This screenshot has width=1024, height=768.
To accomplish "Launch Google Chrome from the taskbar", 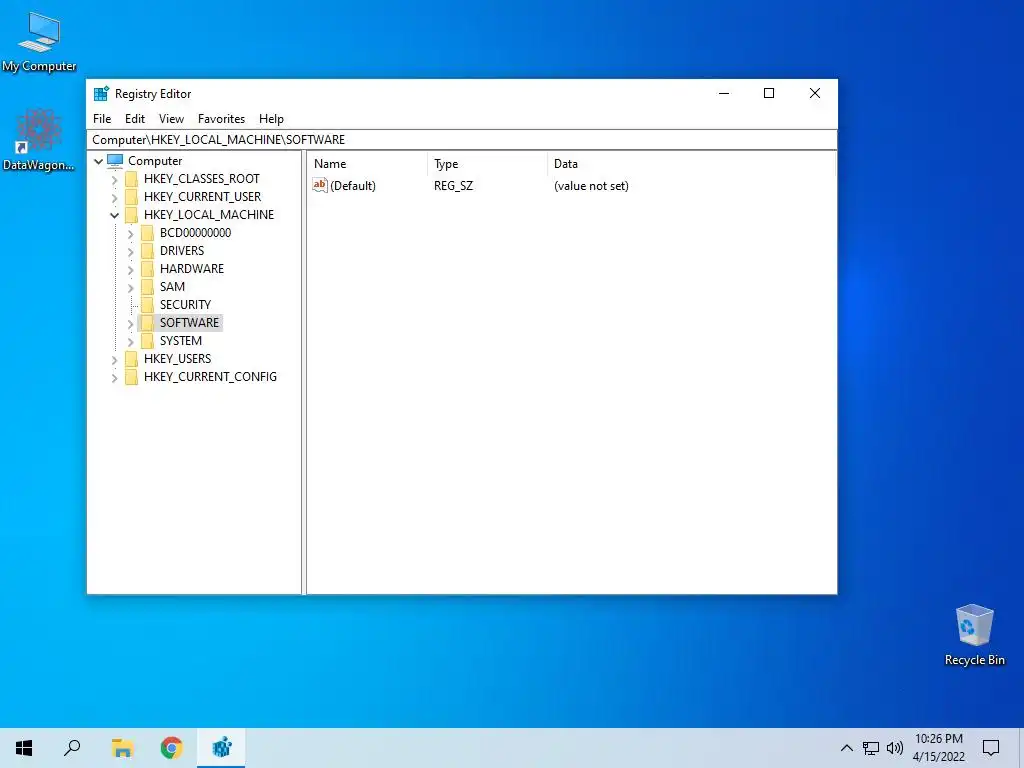I will coord(172,748).
